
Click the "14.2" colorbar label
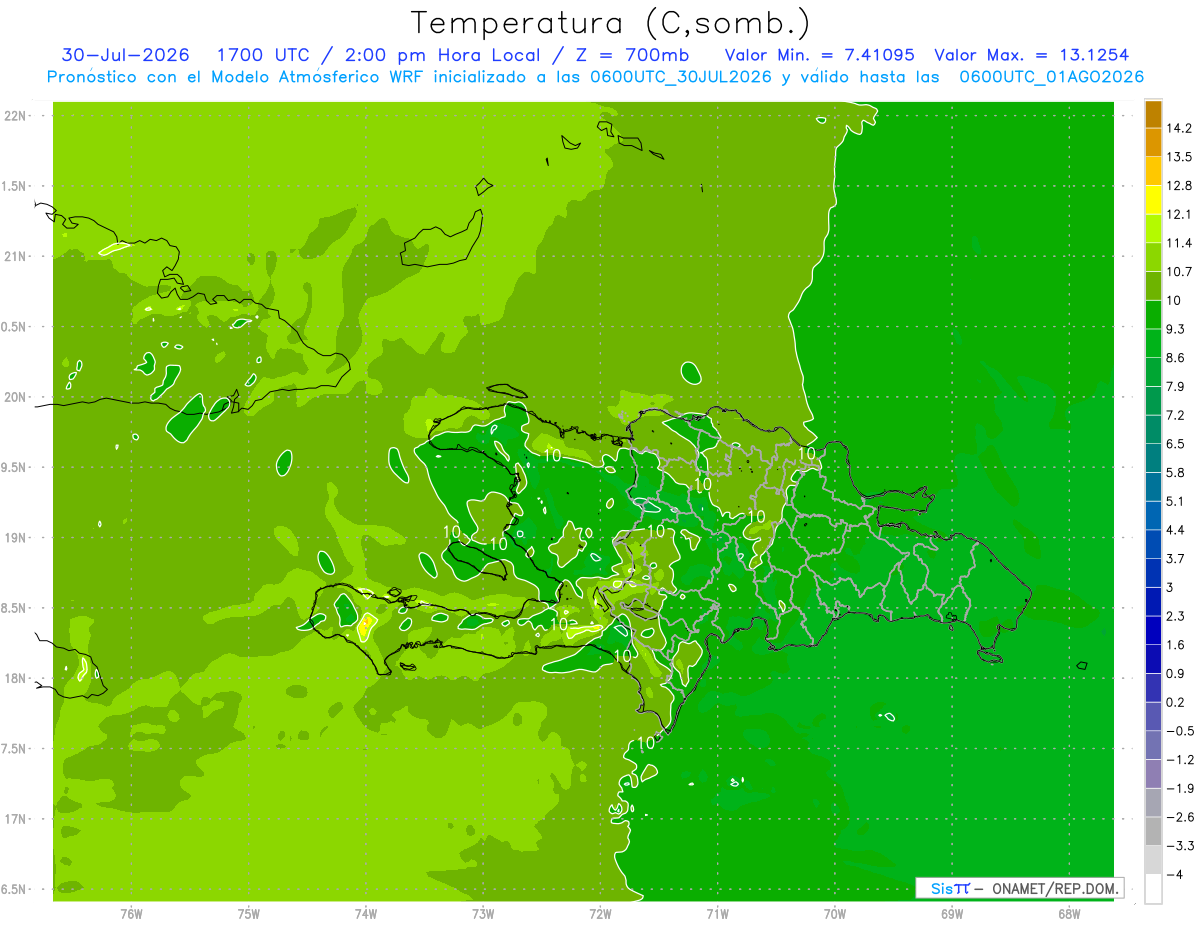1179,128
